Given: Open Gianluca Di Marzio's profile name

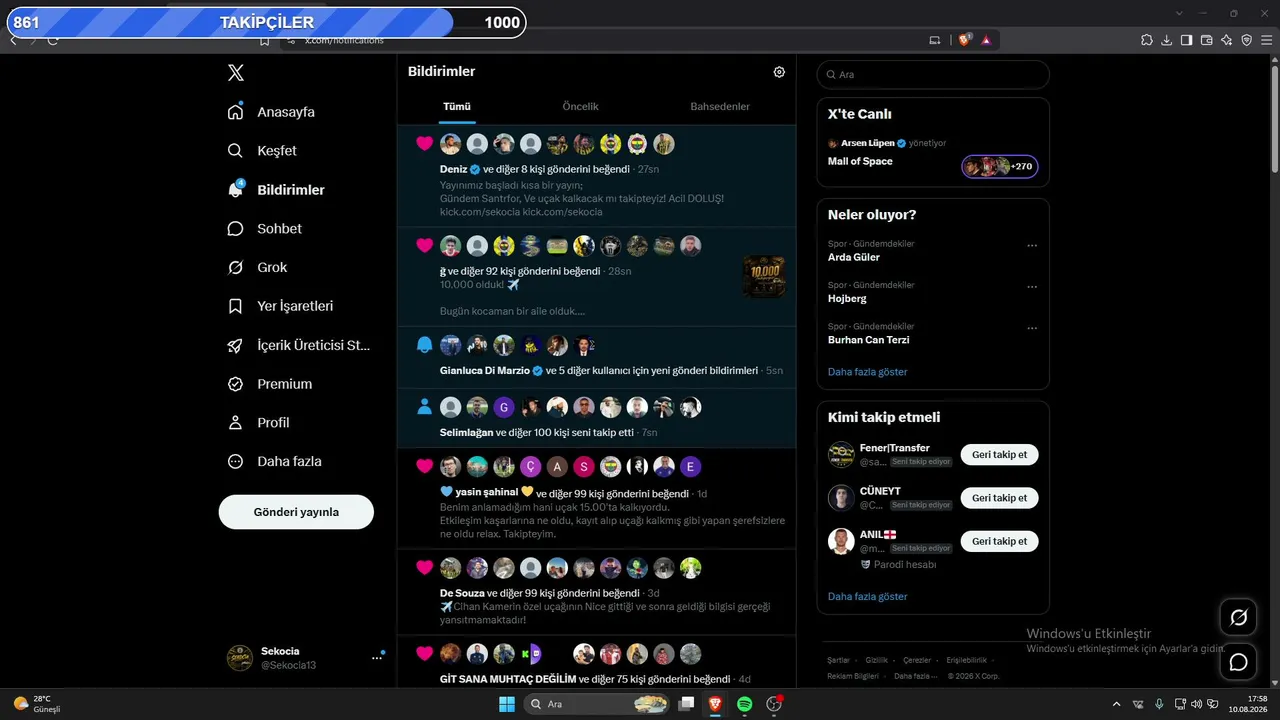Looking at the screenshot, I should (485, 371).
